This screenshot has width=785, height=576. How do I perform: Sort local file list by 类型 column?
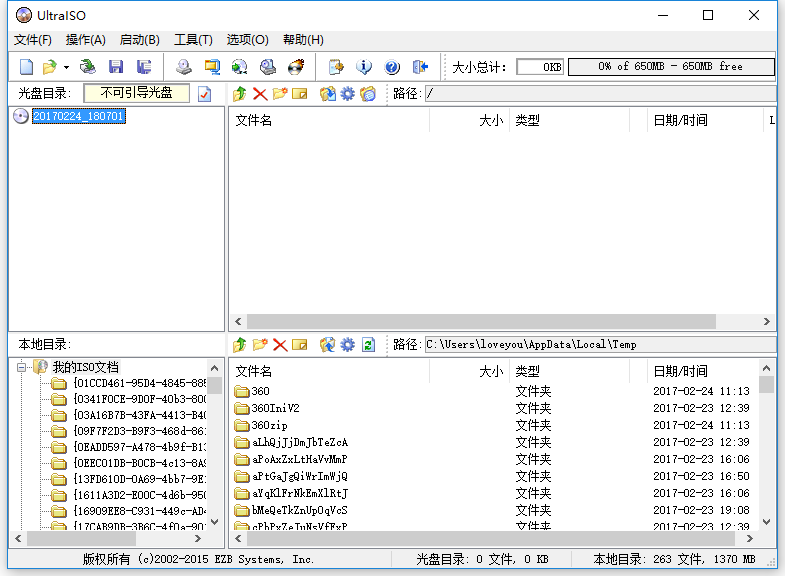[569, 371]
